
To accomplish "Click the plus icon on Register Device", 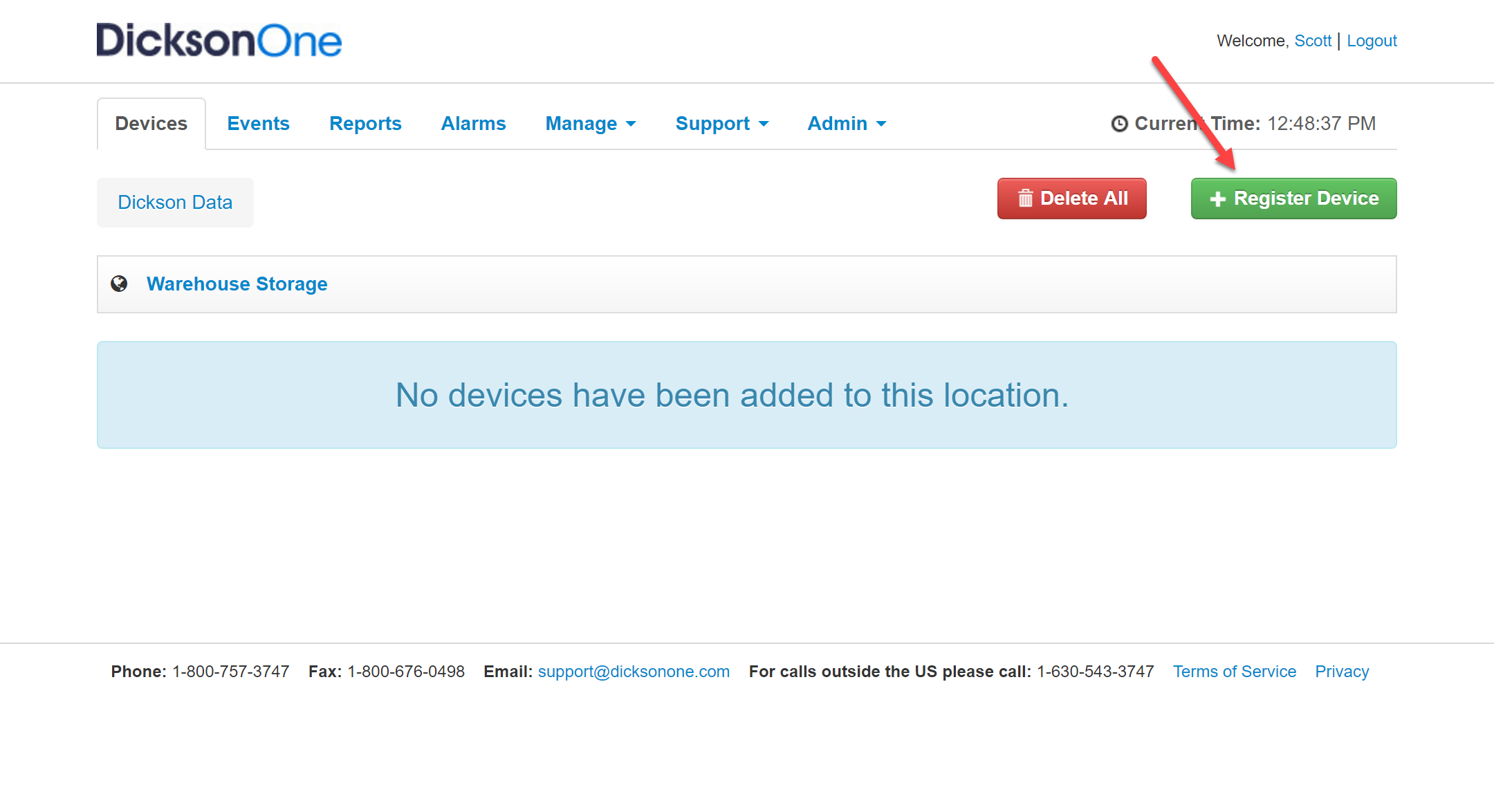I will click(1217, 199).
